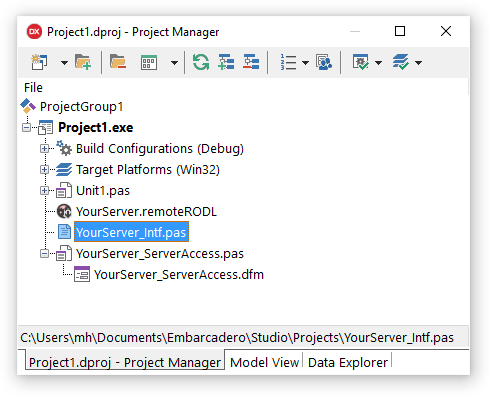The image size is (491, 397).
Task: Click the gears icon of Build Configurations
Action: (64, 148)
